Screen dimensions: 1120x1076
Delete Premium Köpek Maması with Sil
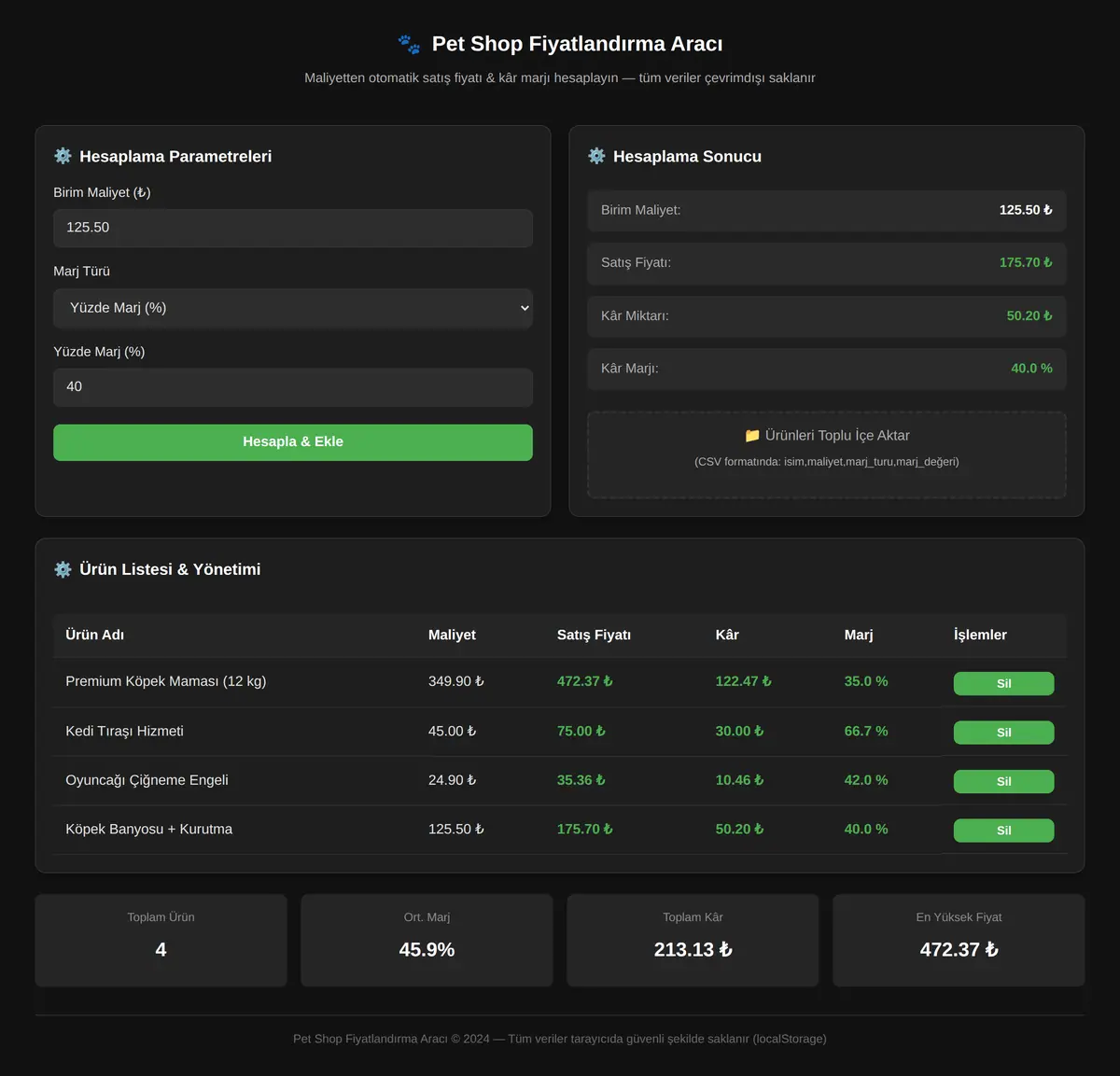click(x=1003, y=683)
